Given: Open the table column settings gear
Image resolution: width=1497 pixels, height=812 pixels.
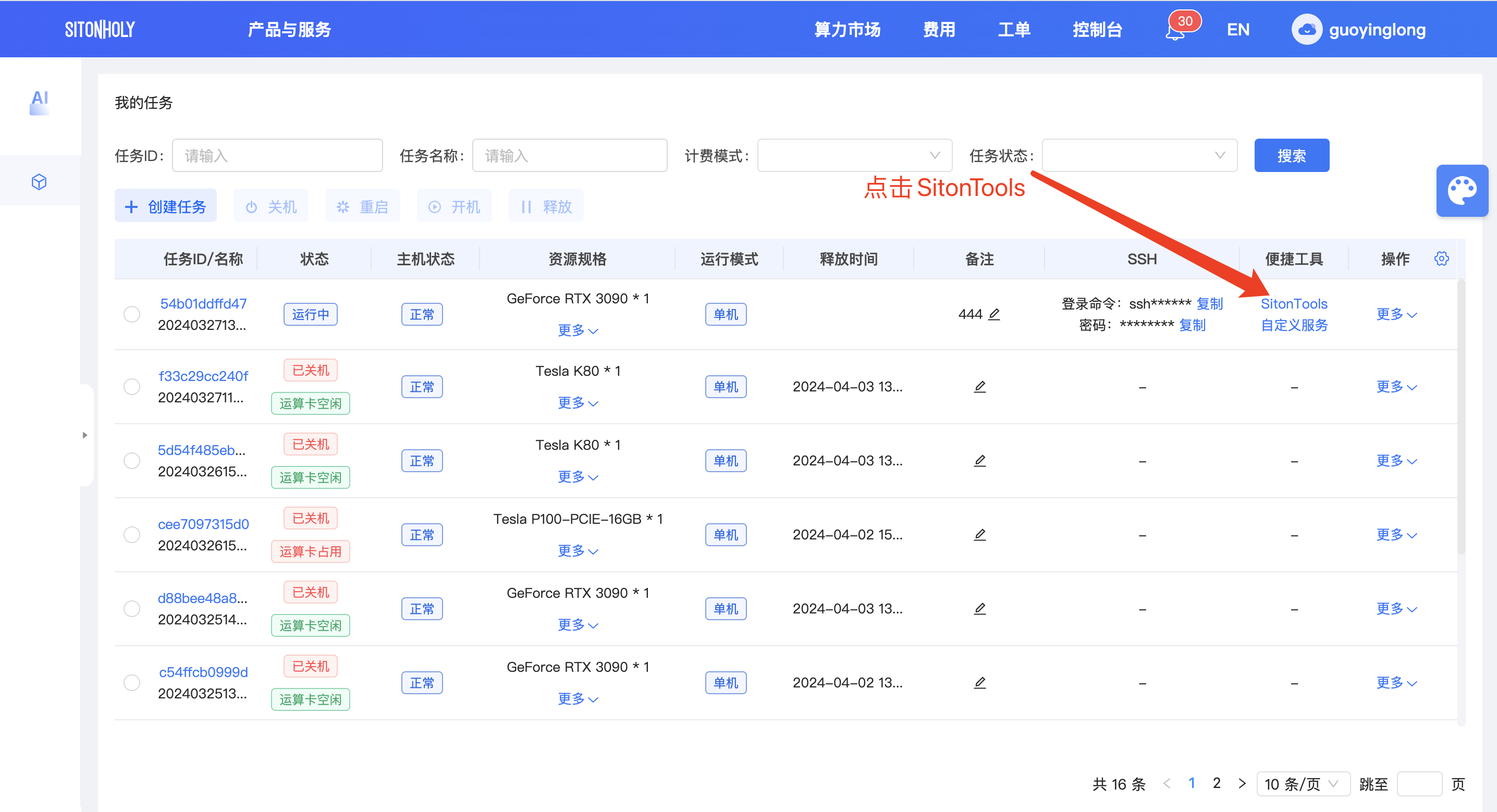Looking at the screenshot, I should pyautogui.click(x=1442, y=259).
